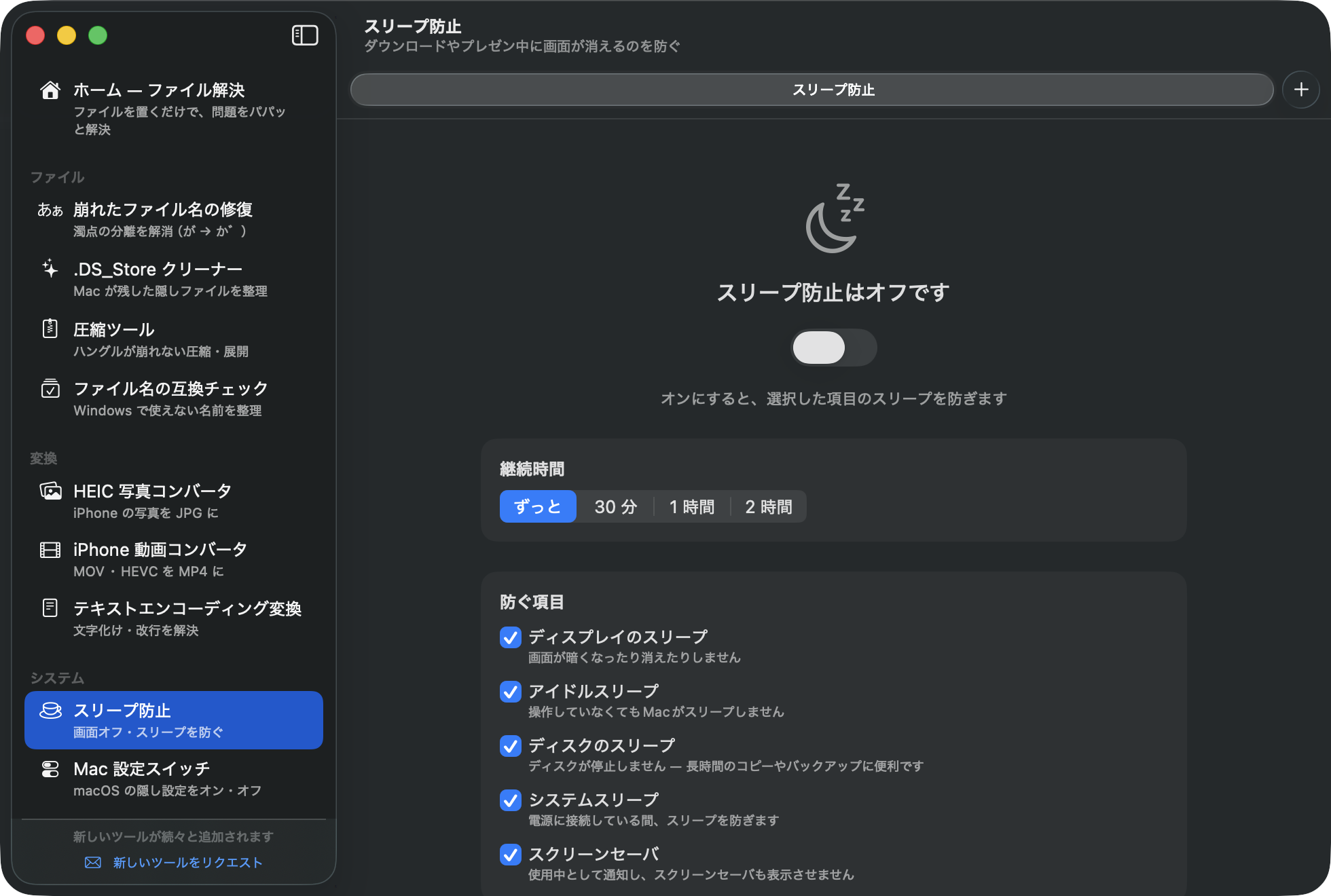Open 圧縮ツール in sidebar
1331x896 pixels.
click(174, 339)
